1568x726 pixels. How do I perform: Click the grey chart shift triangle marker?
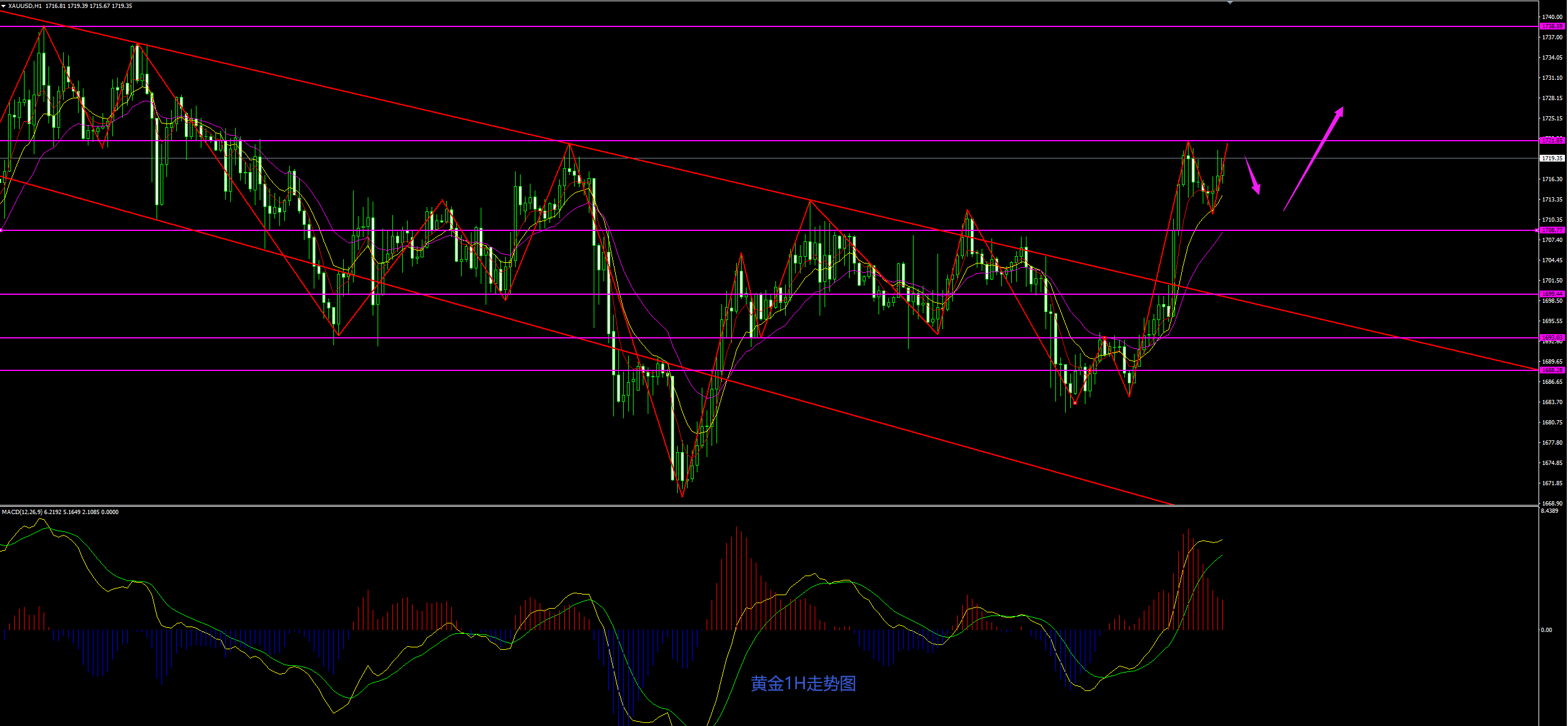pos(1230,3)
